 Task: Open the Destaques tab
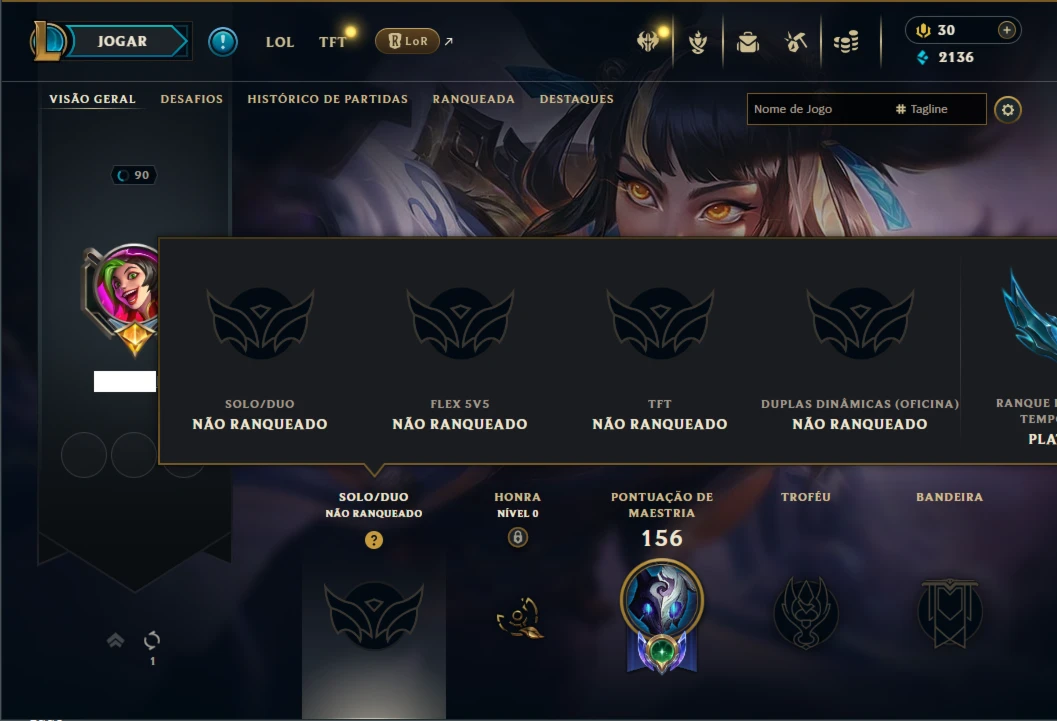click(576, 99)
